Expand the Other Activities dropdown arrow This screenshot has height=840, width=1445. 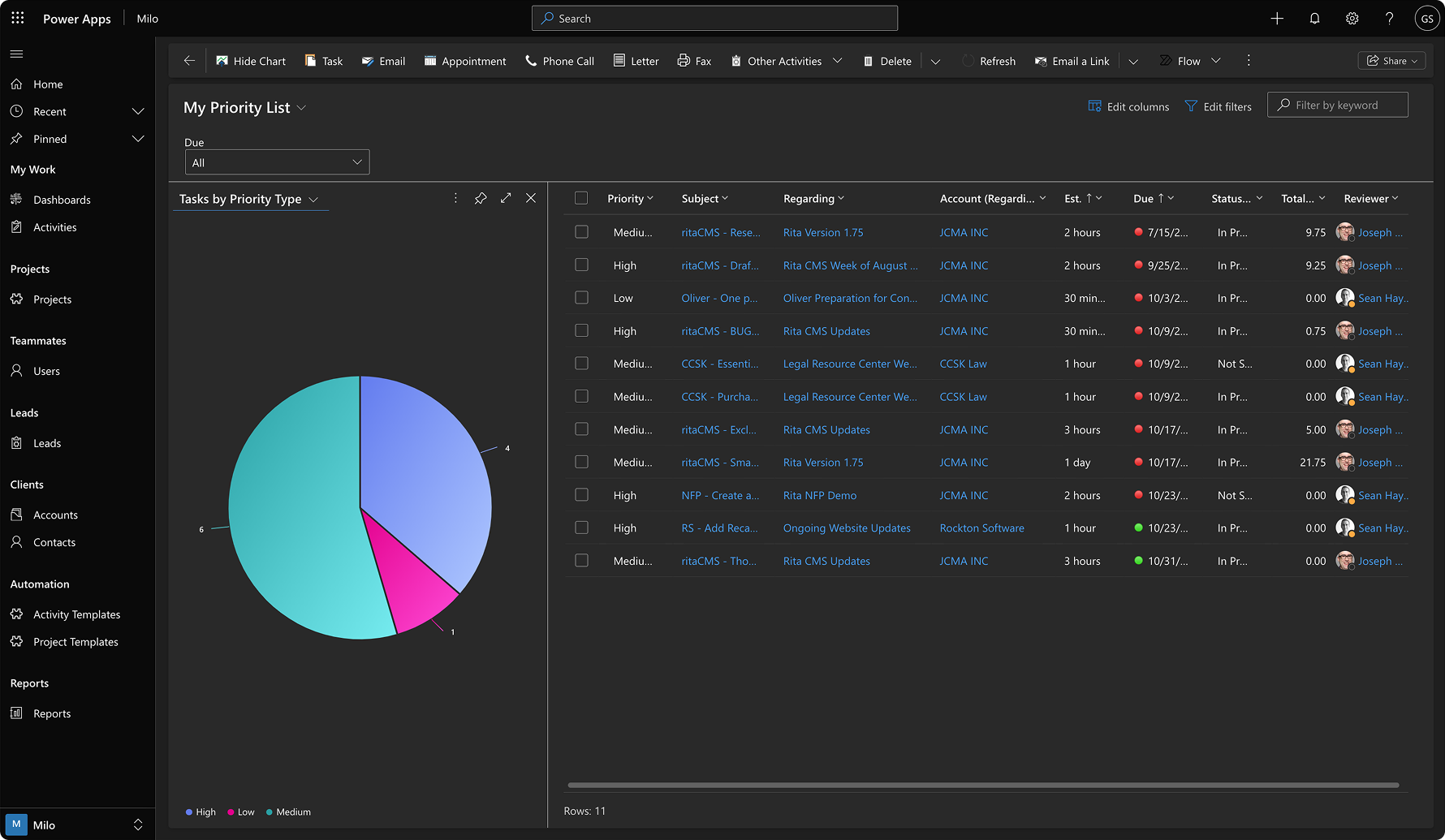(838, 61)
